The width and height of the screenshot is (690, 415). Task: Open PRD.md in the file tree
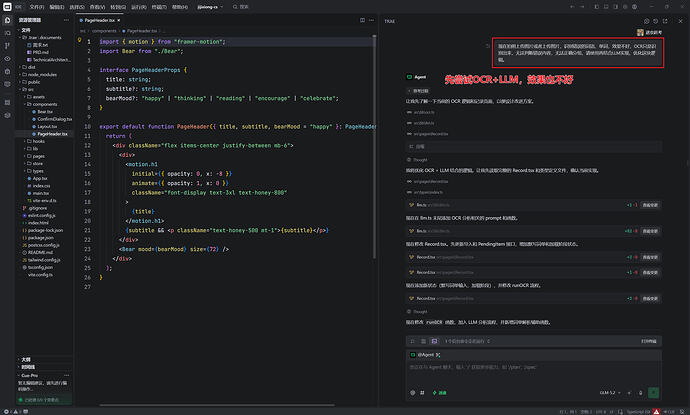[x=40, y=52]
